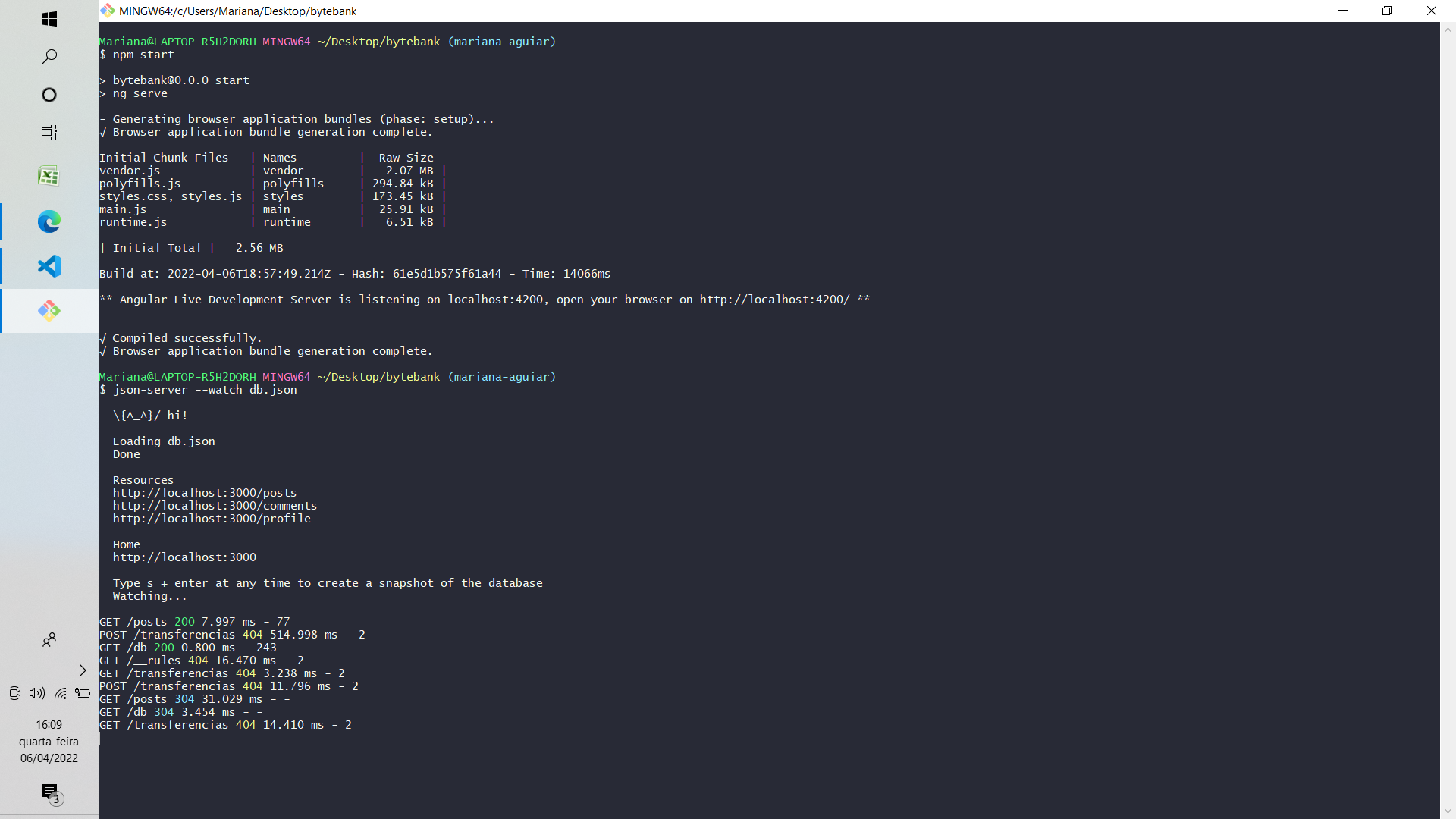The height and width of the screenshot is (819, 1456).
Task: Click http://localhost:3000/comments resource line
Action: coord(215,506)
